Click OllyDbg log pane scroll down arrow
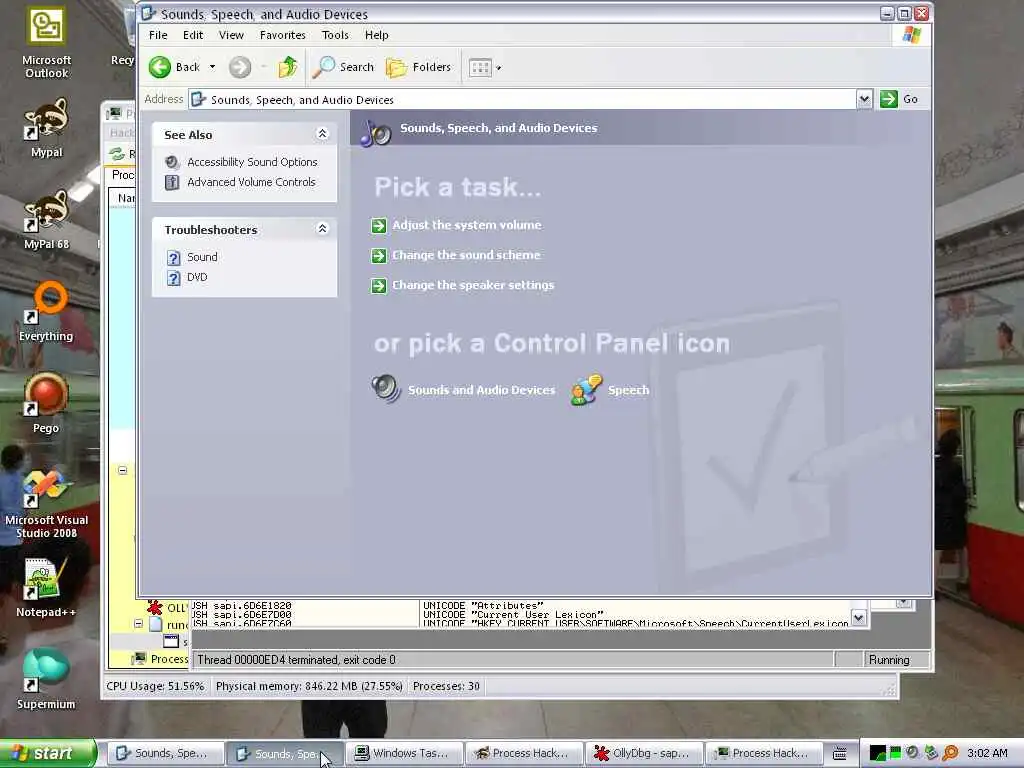This screenshot has height=768, width=1024. [x=859, y=617]
